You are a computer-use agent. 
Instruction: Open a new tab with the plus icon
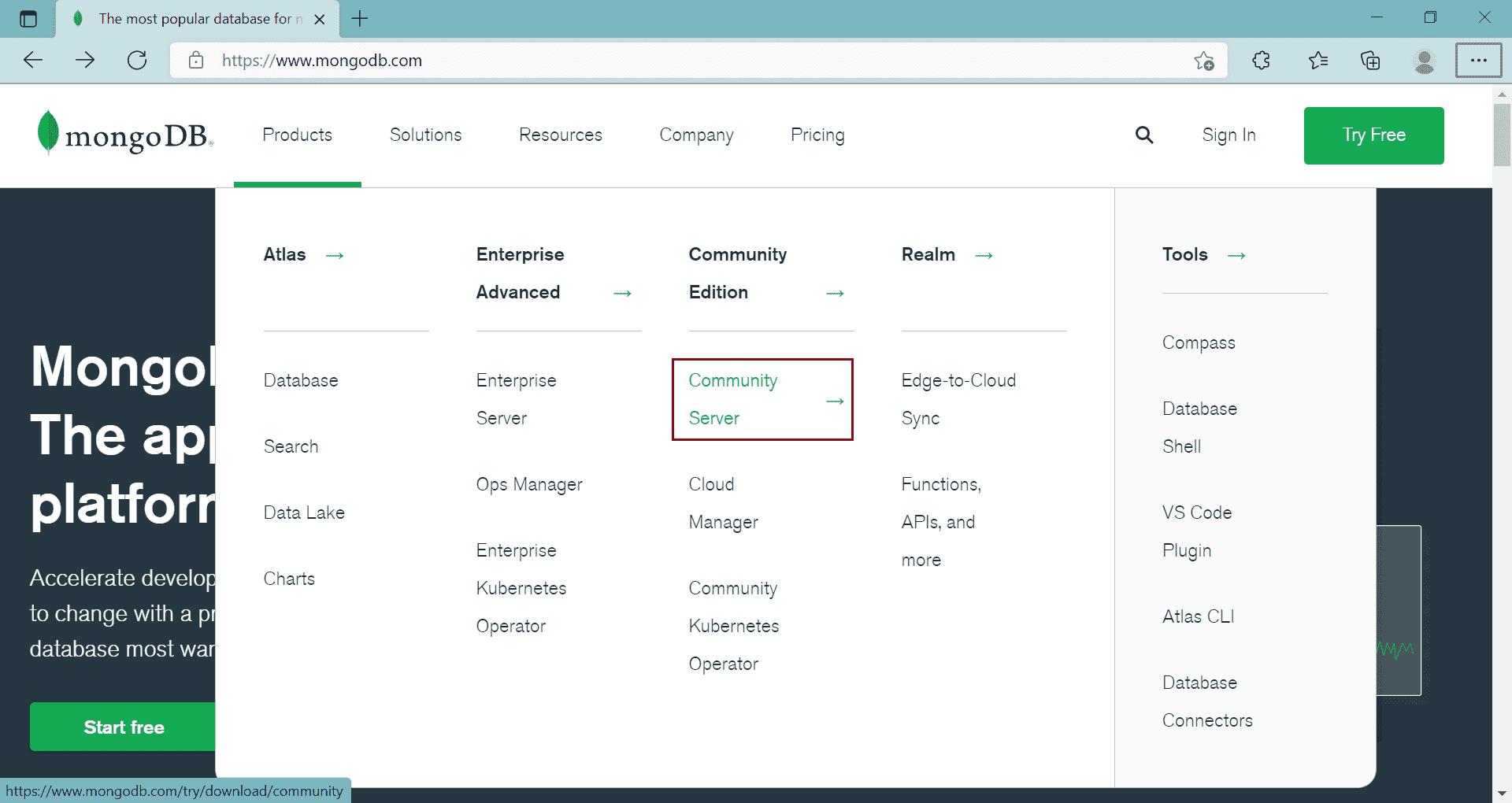(x=360, y=18)
